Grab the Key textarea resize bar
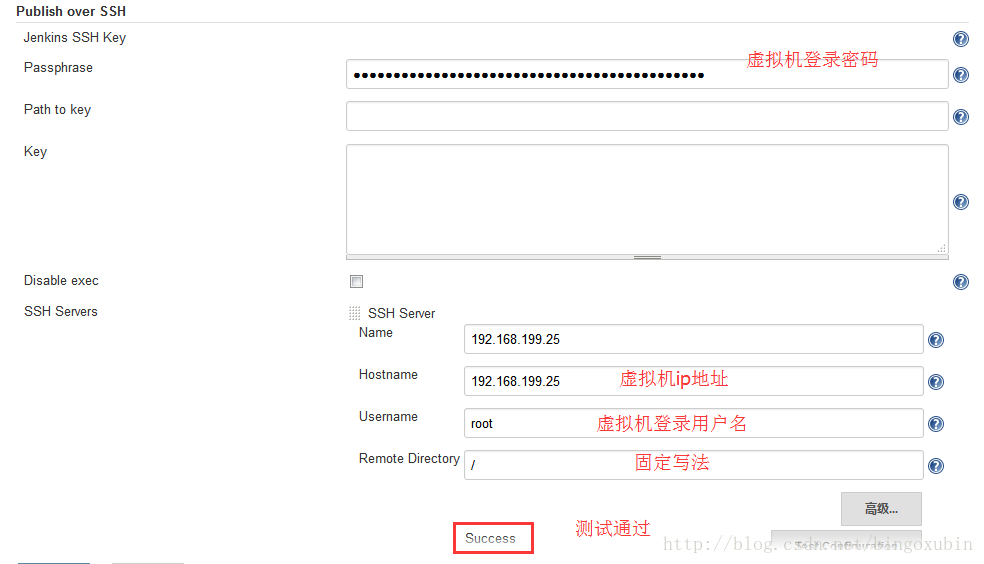984x564 pixels. pyautogui.click(x=647, y=257)
